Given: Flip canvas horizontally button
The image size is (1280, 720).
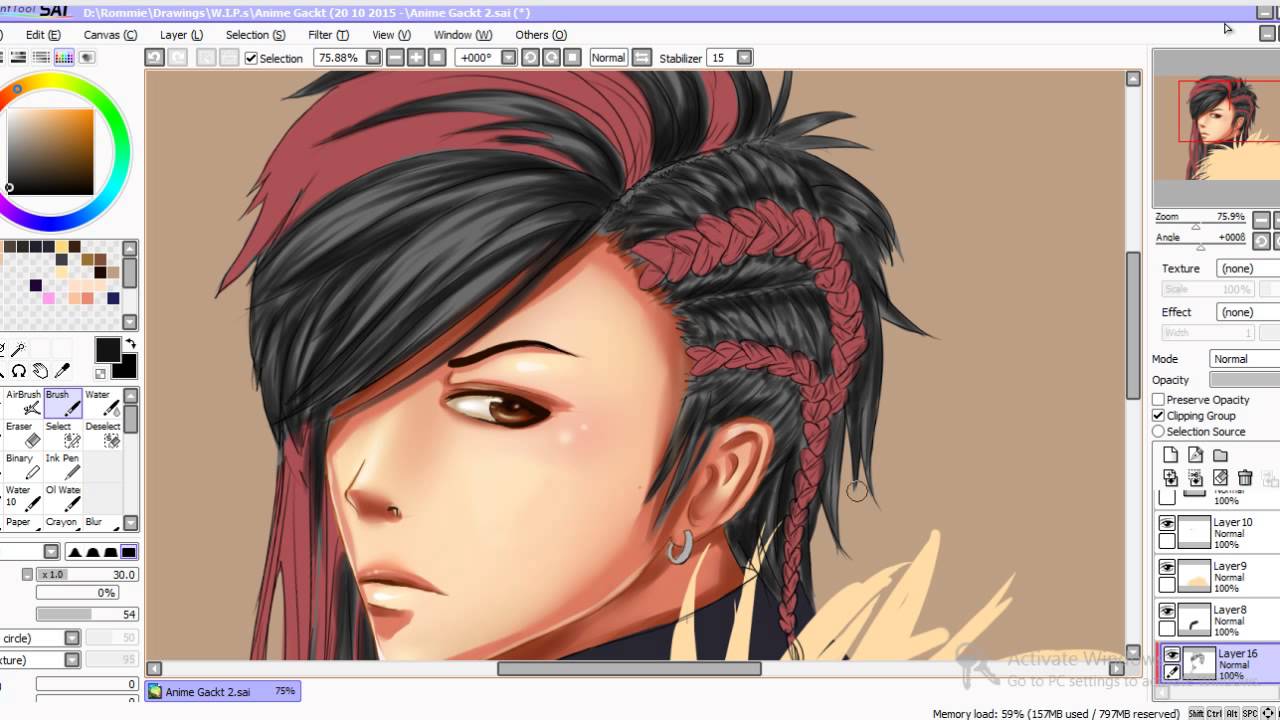Looking at the screenshot, I should (642, 58).
